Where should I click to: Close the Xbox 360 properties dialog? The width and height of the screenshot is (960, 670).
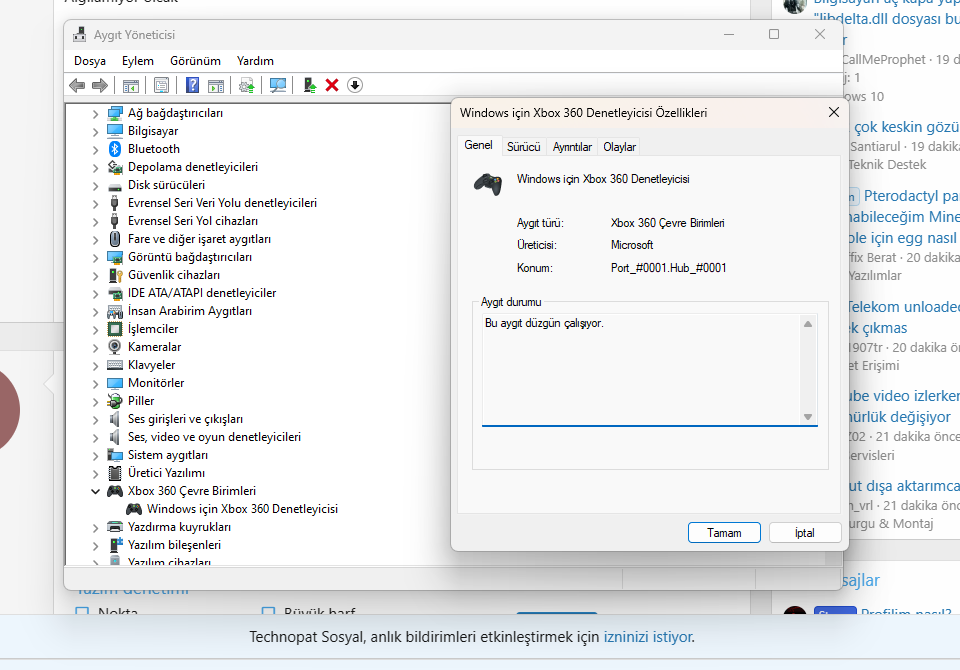coord(833,113)
